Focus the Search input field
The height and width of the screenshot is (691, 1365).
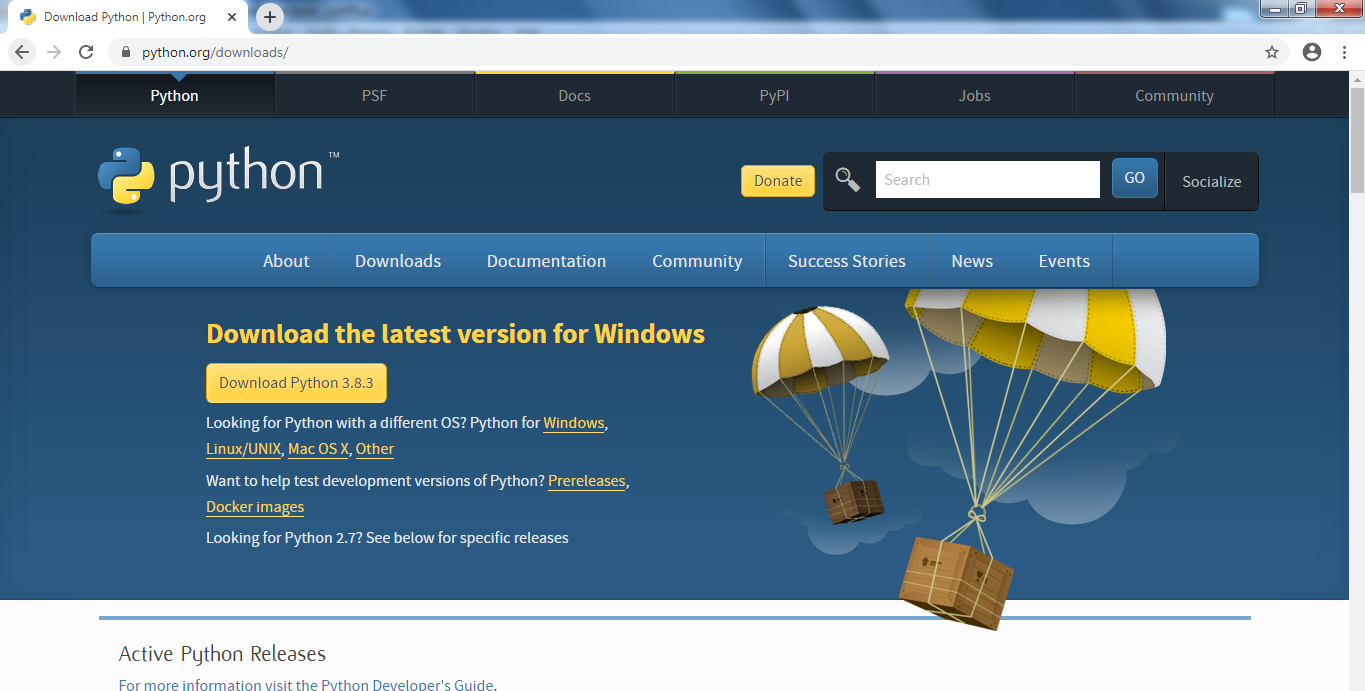tap(988, 180)
